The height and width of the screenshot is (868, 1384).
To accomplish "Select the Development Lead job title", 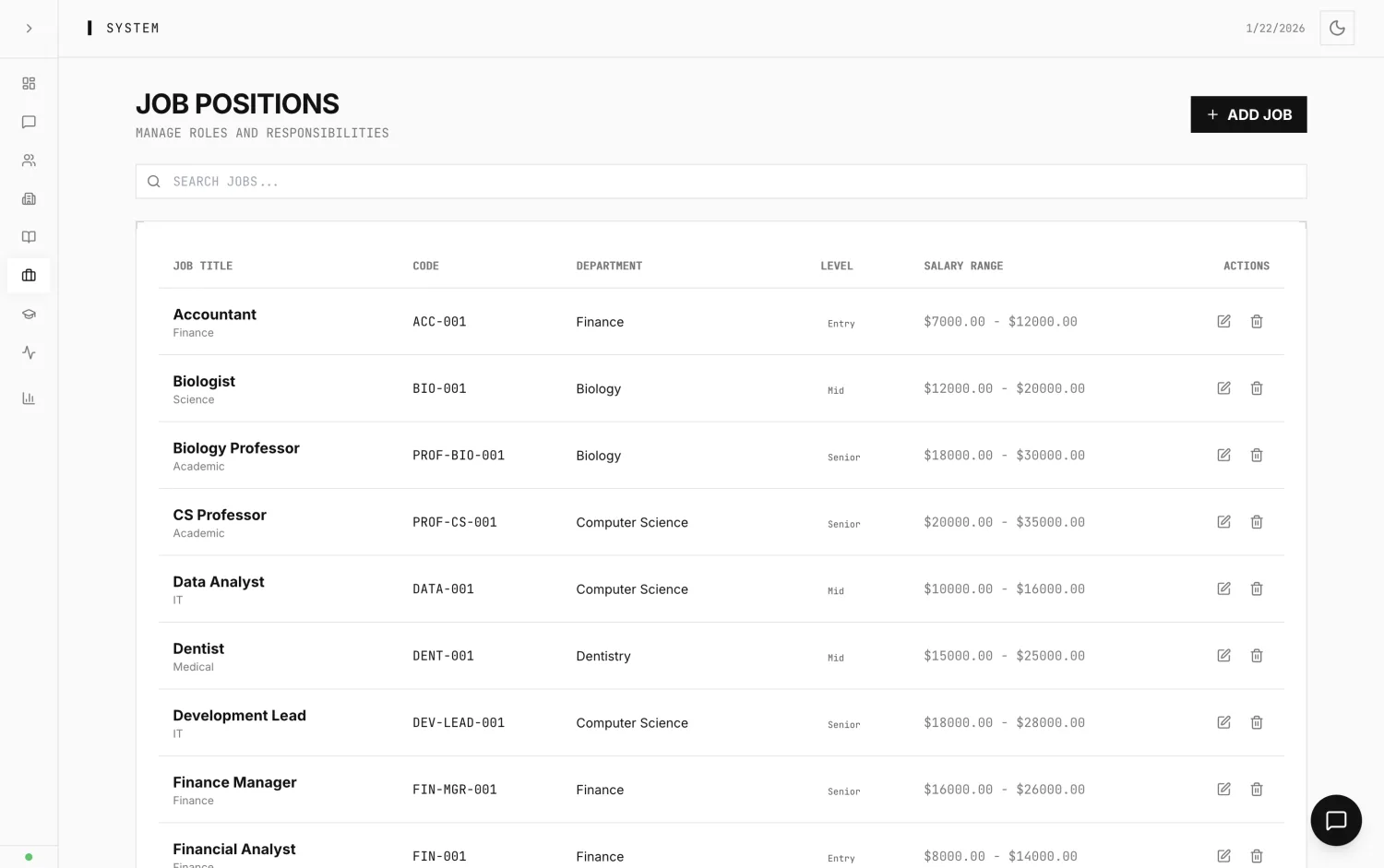I will [239, 716].
